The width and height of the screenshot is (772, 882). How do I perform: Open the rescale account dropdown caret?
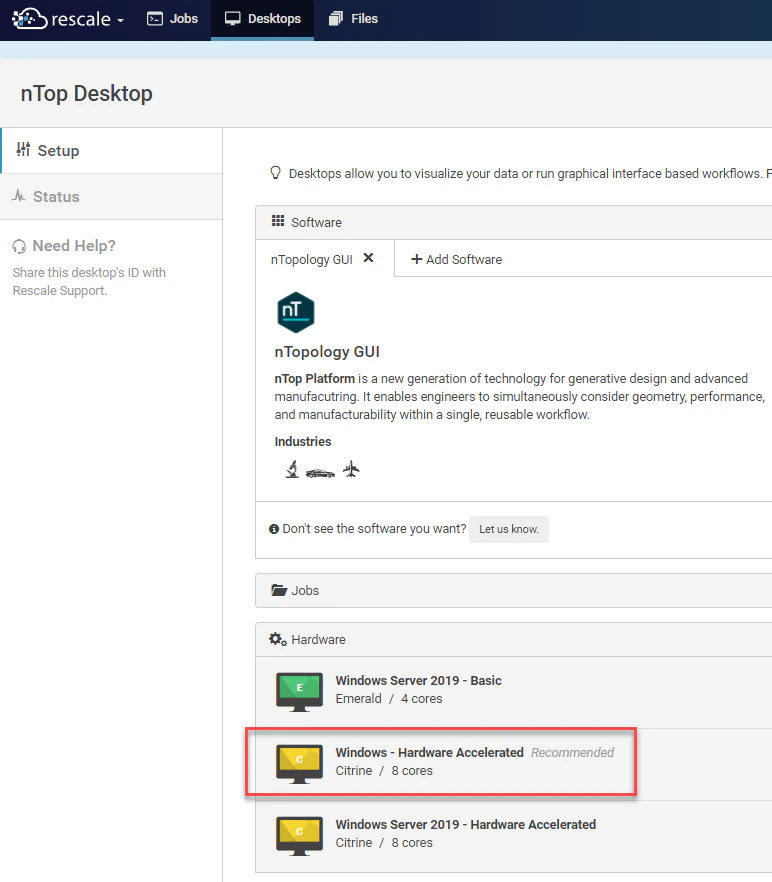pos(120,20)
